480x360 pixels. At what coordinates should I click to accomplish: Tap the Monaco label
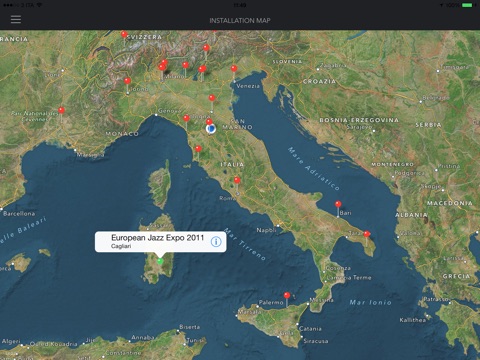[122, 134]
